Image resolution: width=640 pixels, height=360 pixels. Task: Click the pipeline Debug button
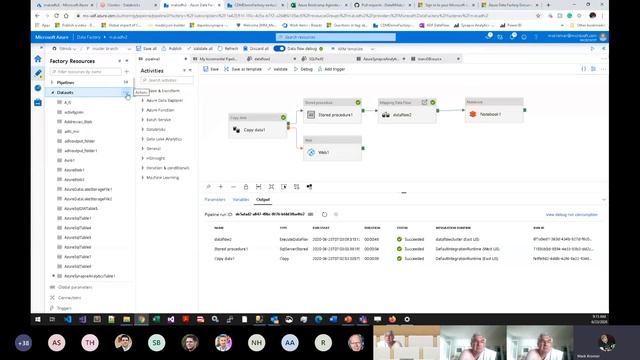(303, 69)
